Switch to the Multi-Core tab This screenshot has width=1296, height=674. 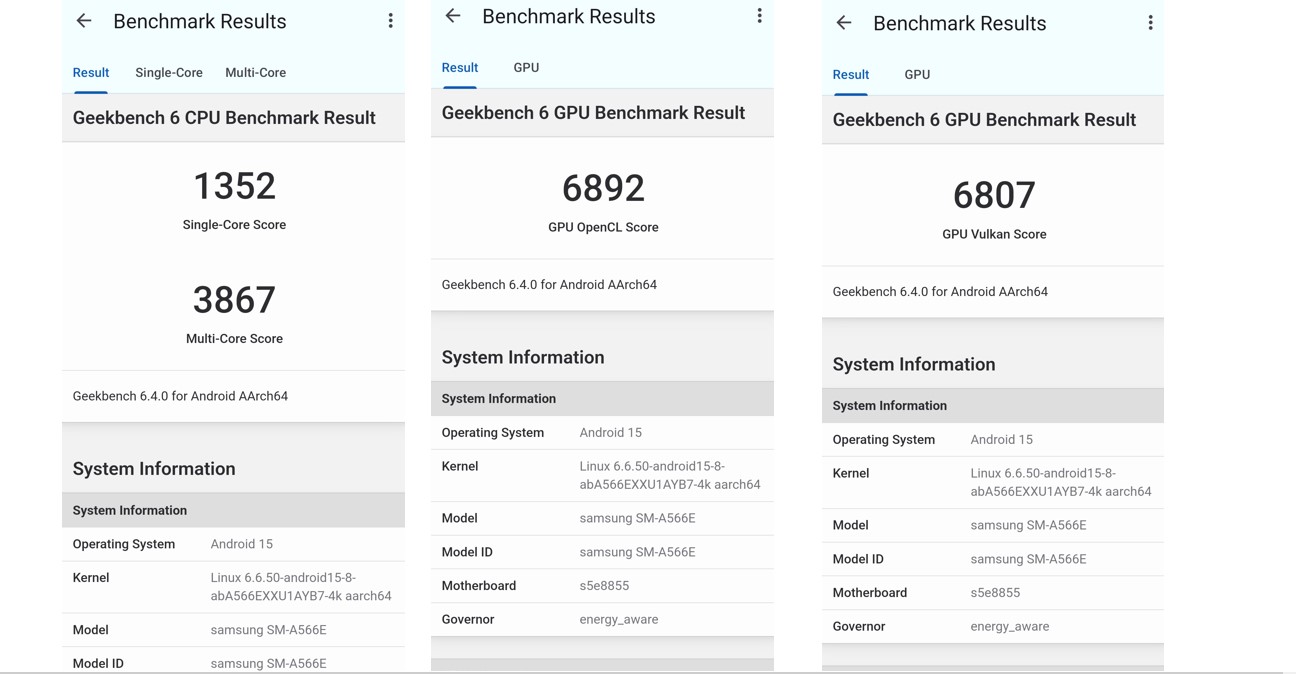[x=255, y=73]
